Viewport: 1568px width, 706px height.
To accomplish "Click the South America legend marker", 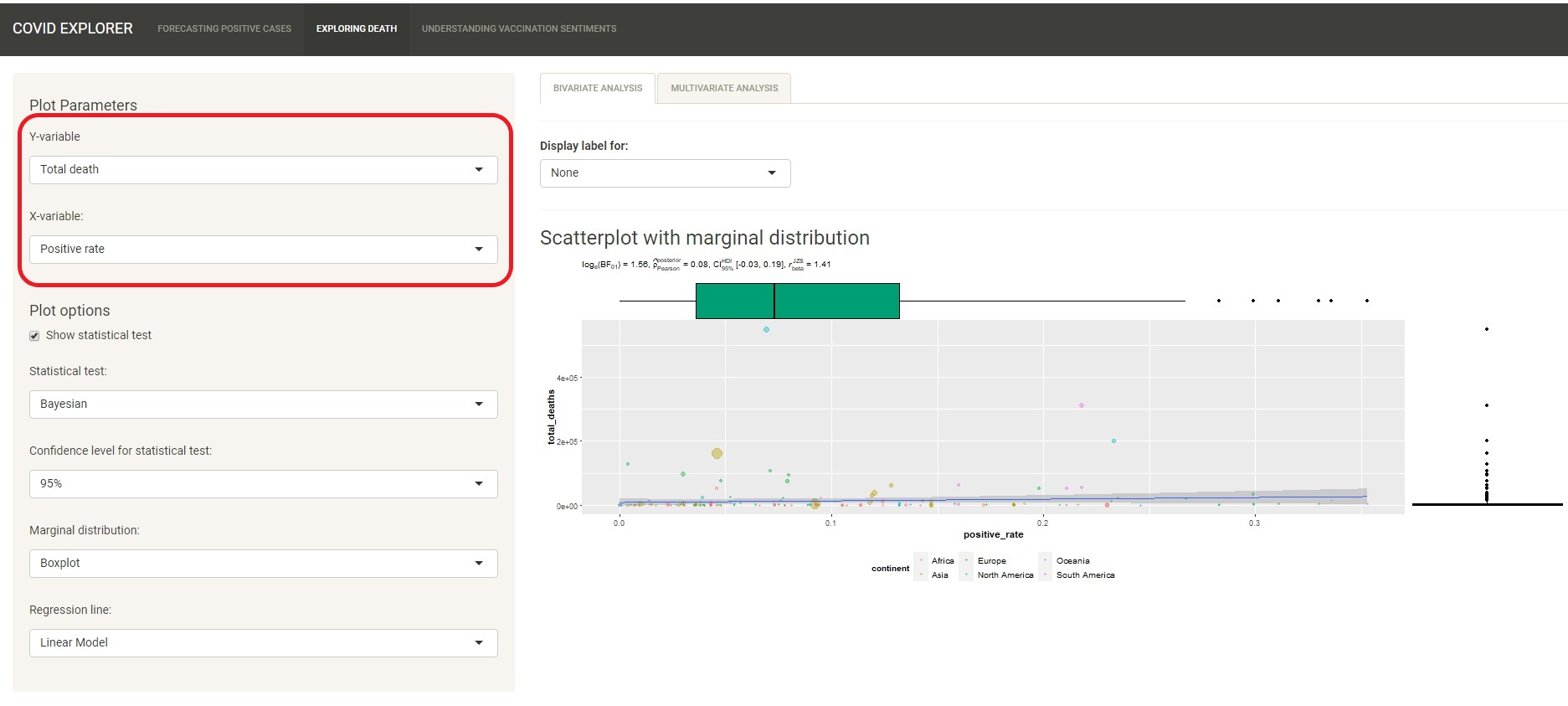I will (x=1046, y=575).
